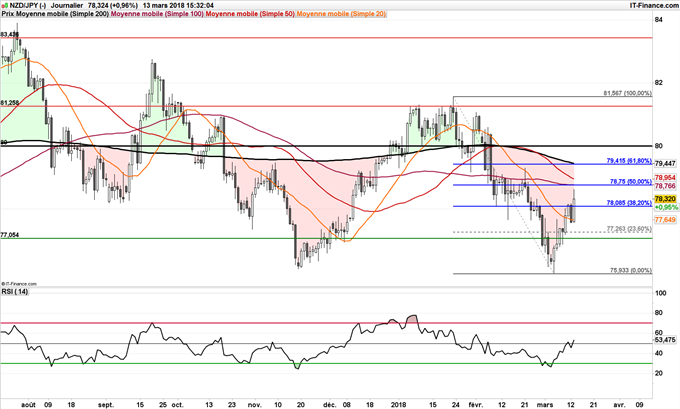The height and width of the screenshot is (409, 680).
Task: Click the 2018 label on time axis
Action: click(x=398, y=405)
